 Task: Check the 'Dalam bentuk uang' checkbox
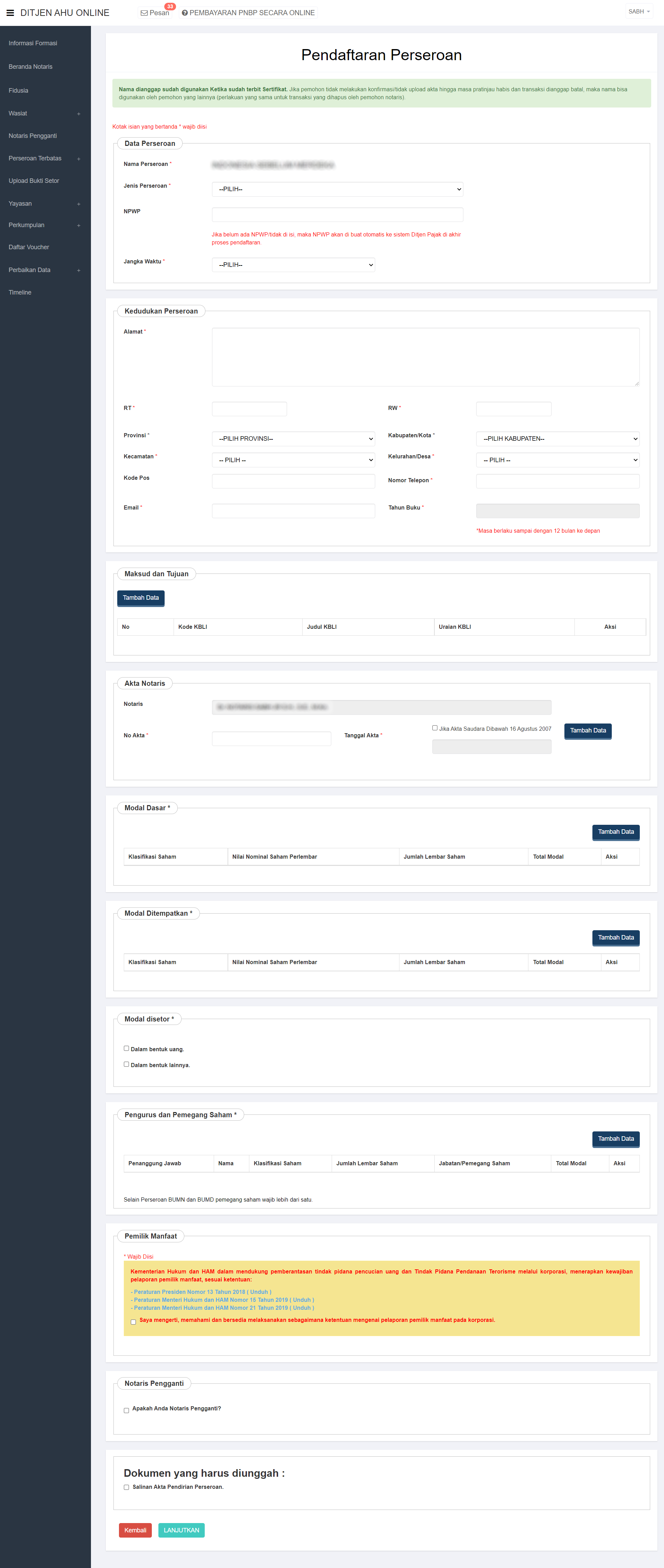[127, 1048]
